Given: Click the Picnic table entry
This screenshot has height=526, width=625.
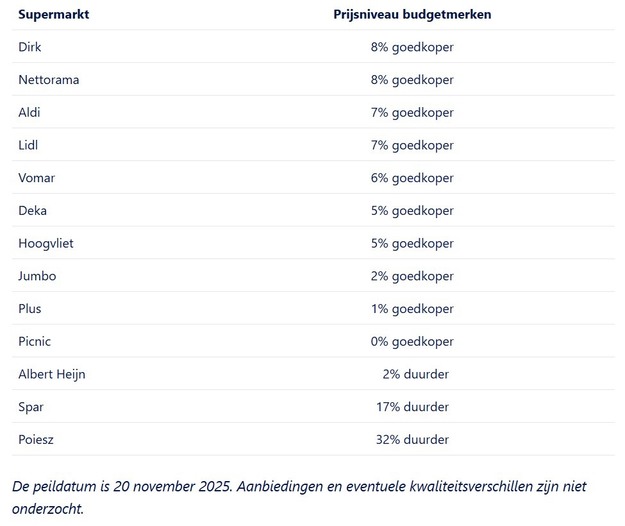Looking at the screenshot, I should [35, 342].
